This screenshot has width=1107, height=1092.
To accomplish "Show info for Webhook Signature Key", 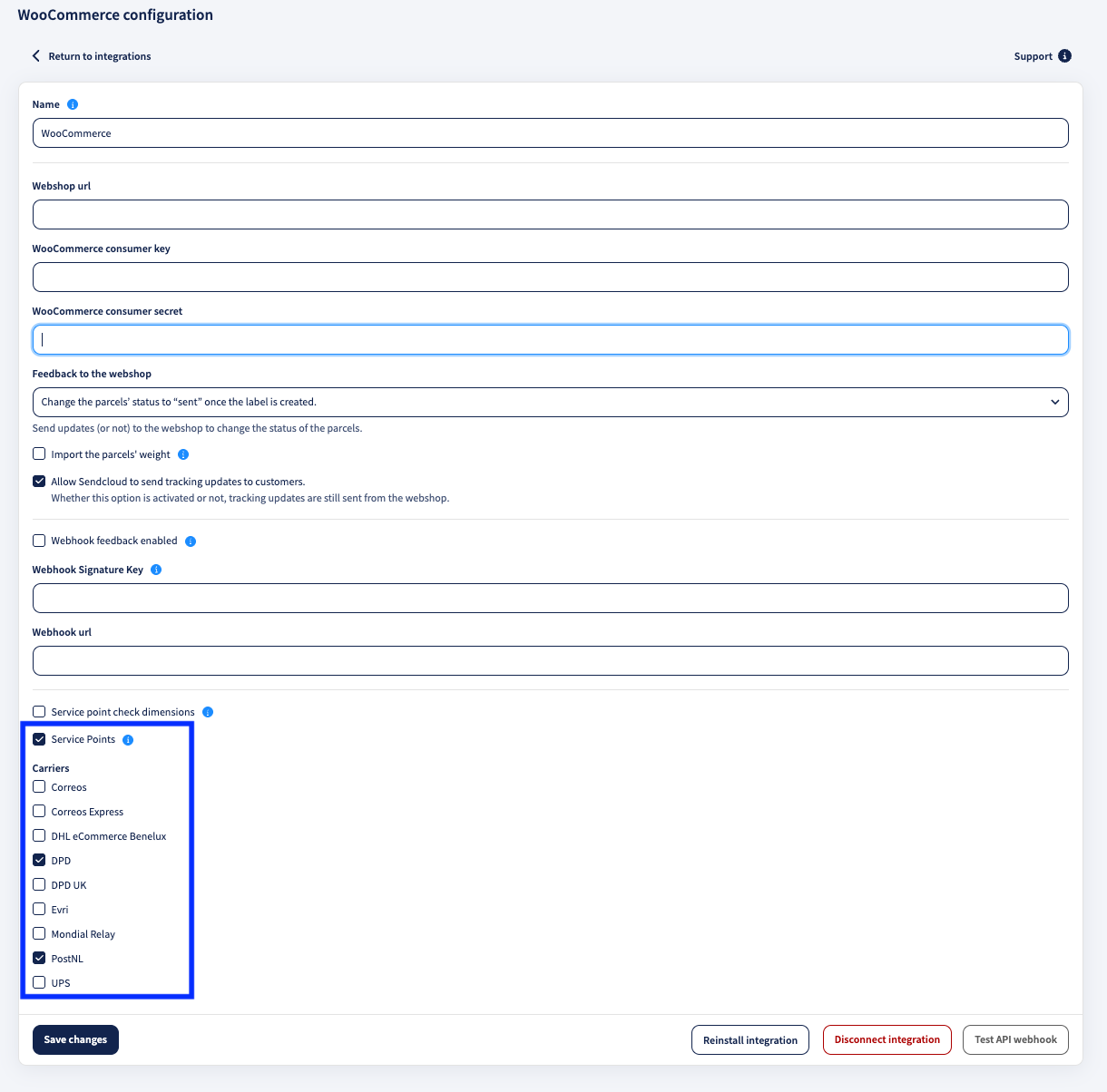I will [156, 570].
